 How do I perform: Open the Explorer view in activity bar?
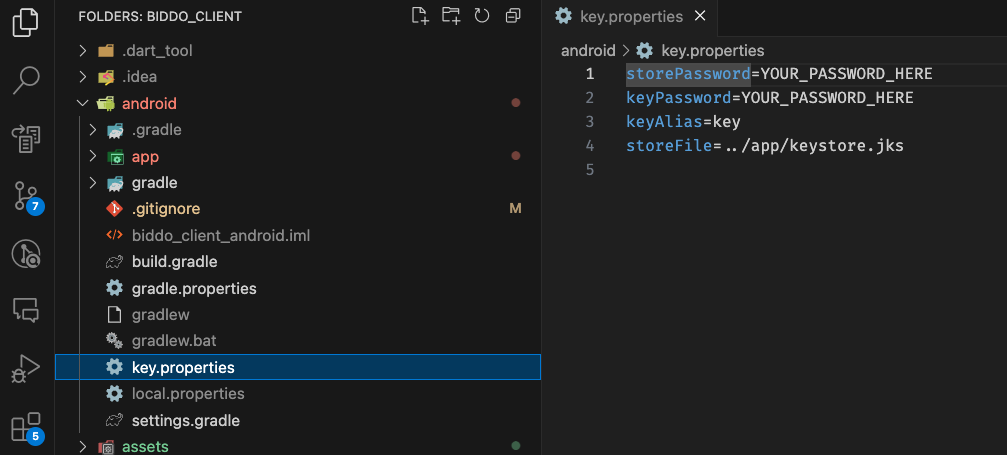(25, 21)
